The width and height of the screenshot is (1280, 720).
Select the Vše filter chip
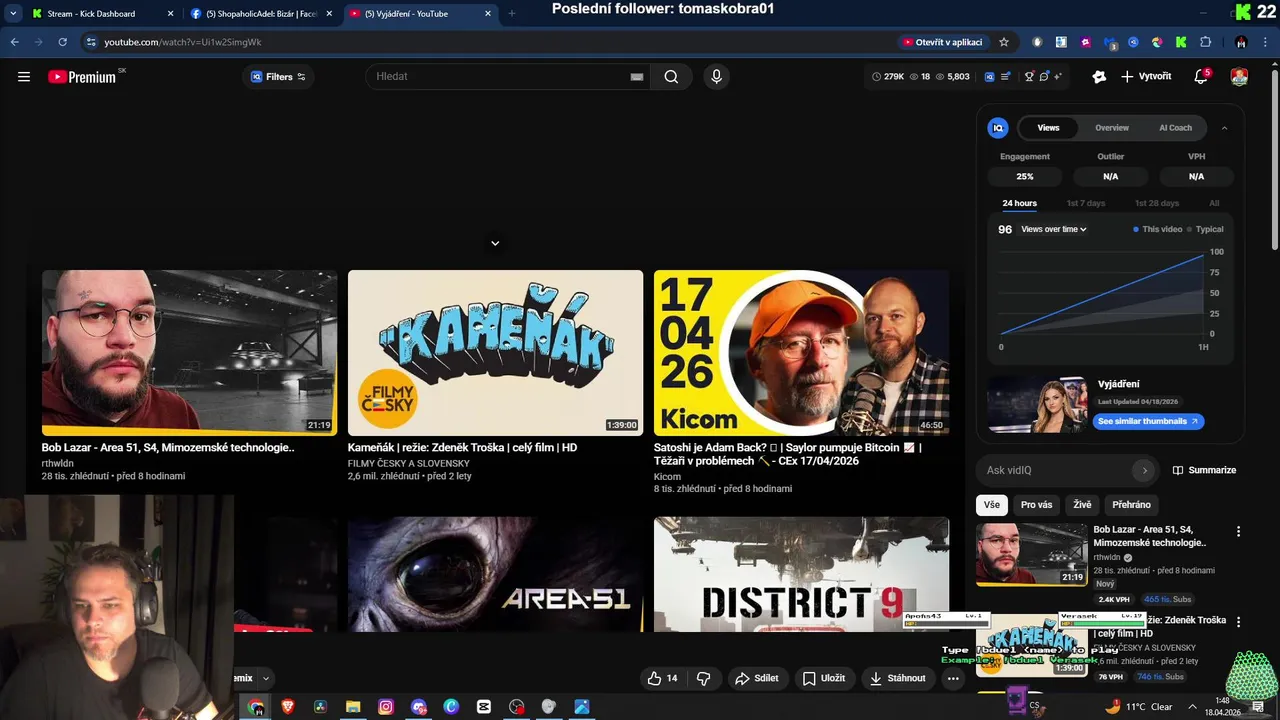(991, 505)
